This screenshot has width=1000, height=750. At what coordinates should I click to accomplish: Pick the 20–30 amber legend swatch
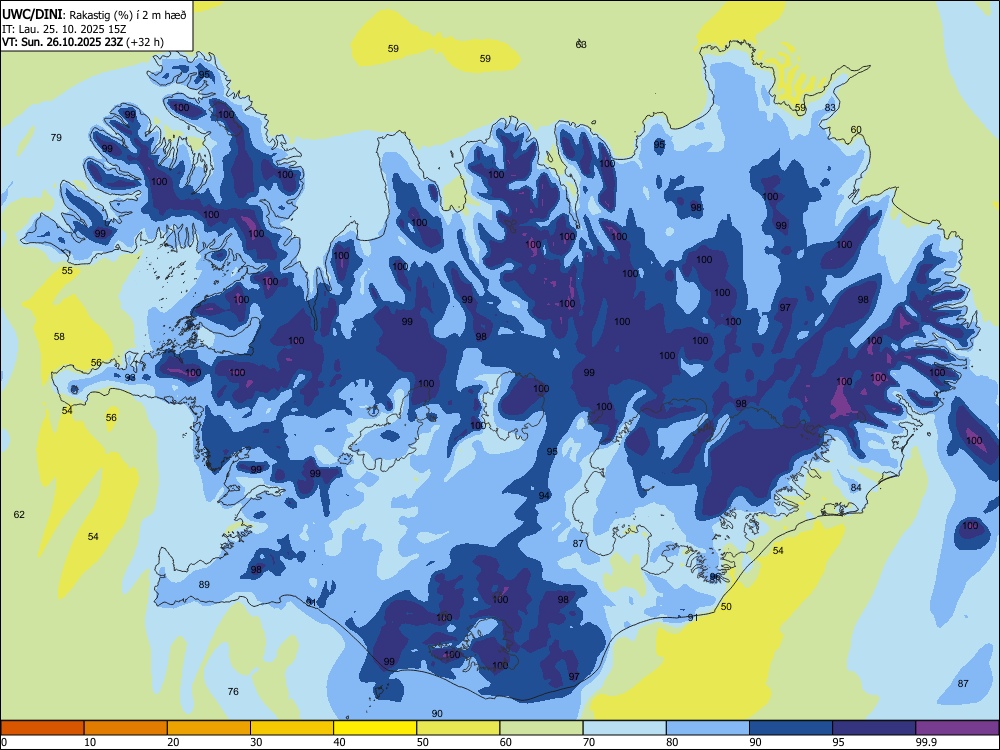[209, 728]
